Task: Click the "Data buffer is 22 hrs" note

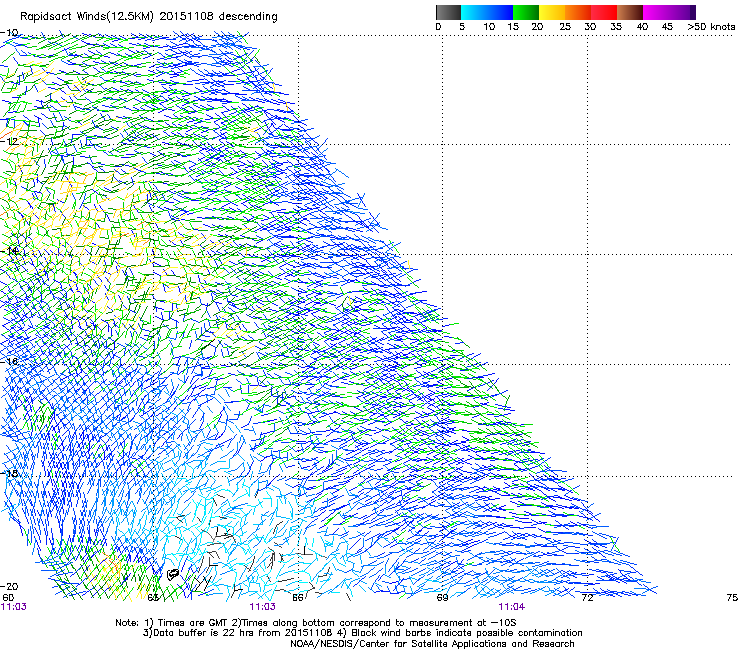Action: coord(238,633)
